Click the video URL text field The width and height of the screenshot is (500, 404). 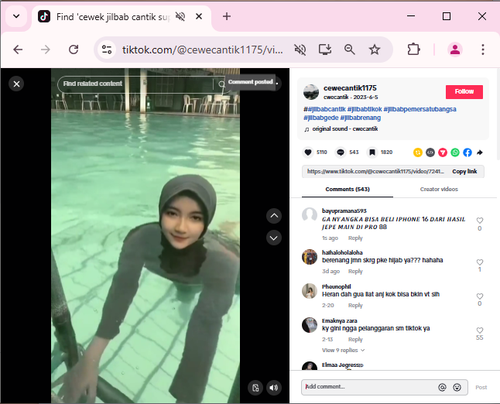tap(375, 171)
